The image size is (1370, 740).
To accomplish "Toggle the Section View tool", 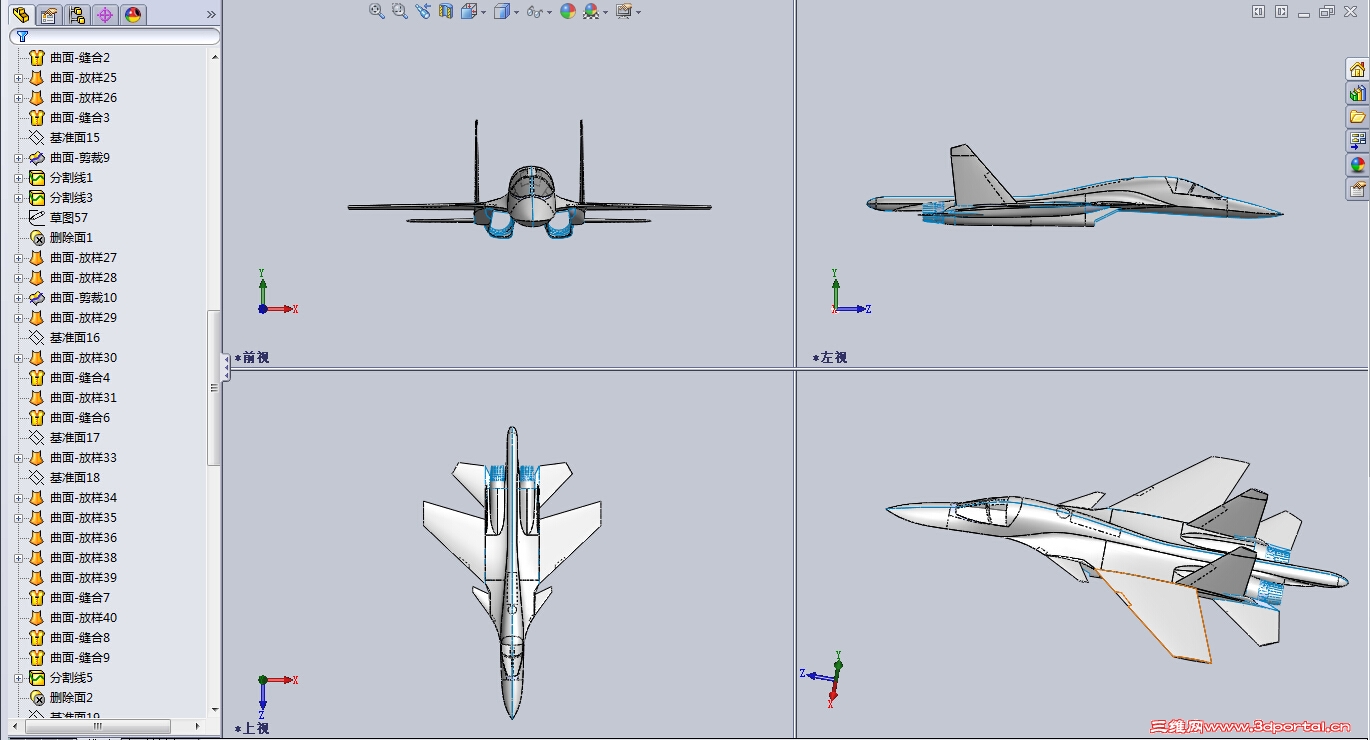I will [446, 11].
